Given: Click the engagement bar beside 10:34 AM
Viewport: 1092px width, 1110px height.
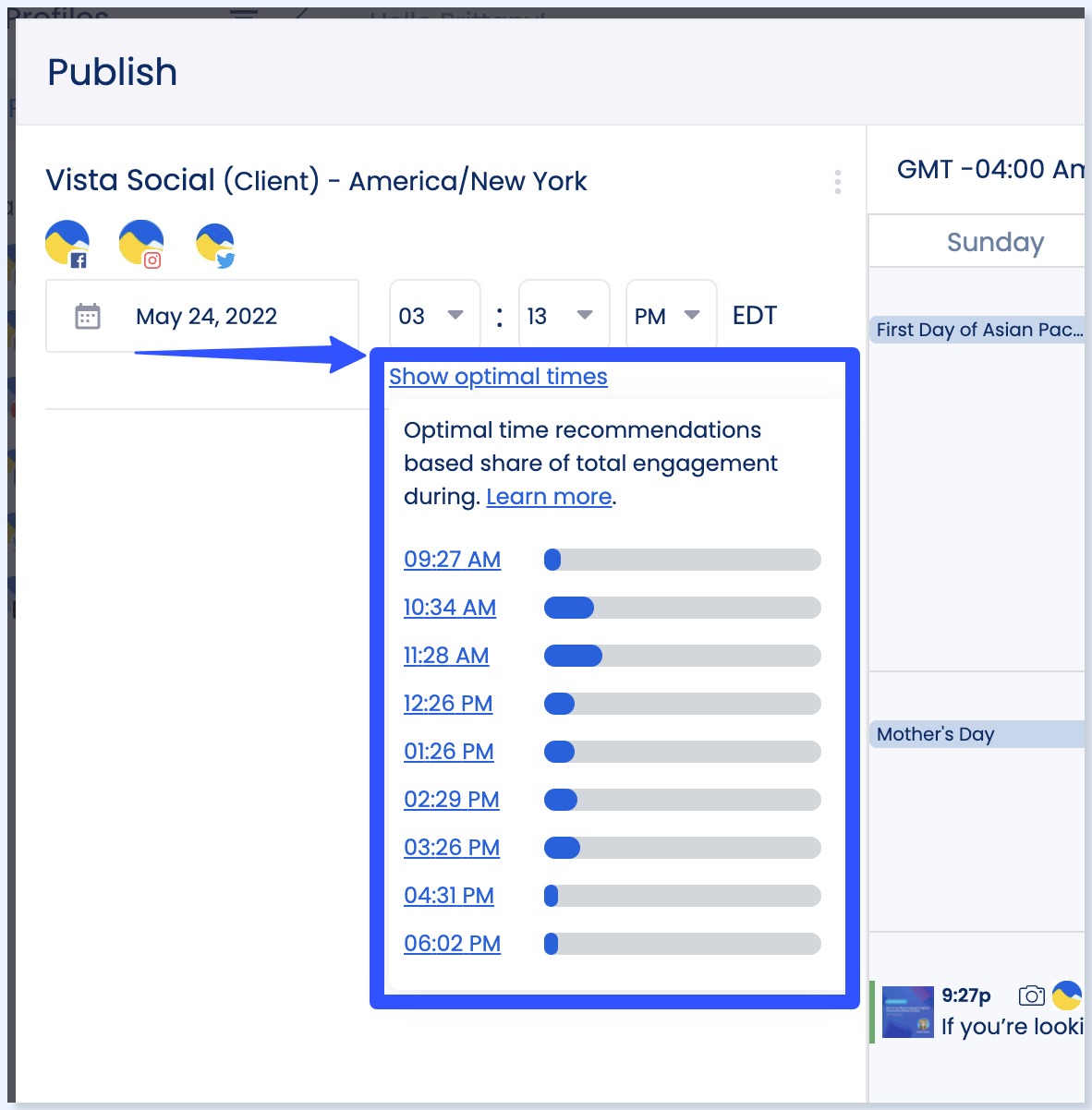Looking at the screenshot, I should point(682,608).
